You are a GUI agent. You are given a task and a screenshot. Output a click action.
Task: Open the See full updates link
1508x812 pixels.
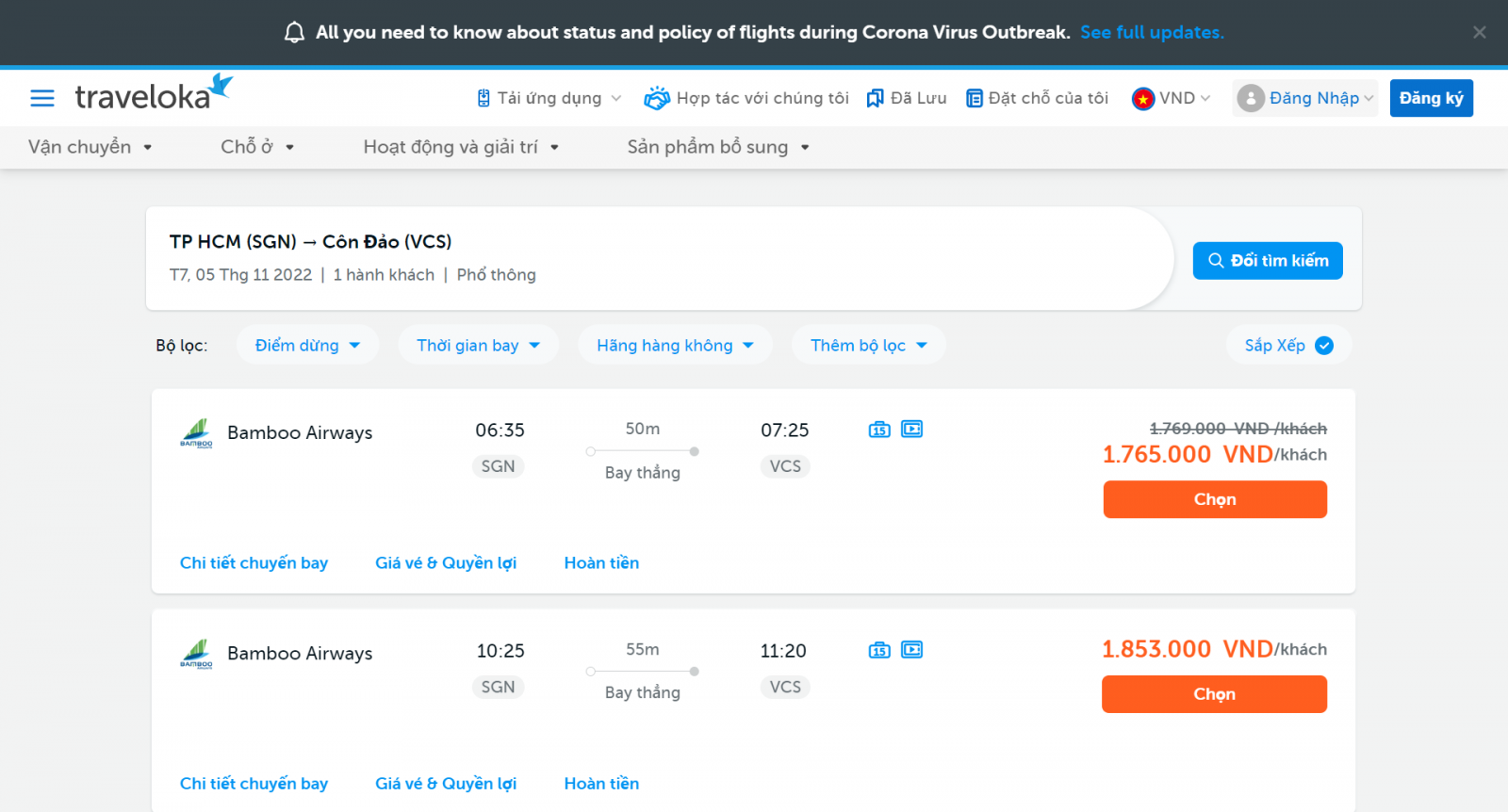click(1152, 32)
